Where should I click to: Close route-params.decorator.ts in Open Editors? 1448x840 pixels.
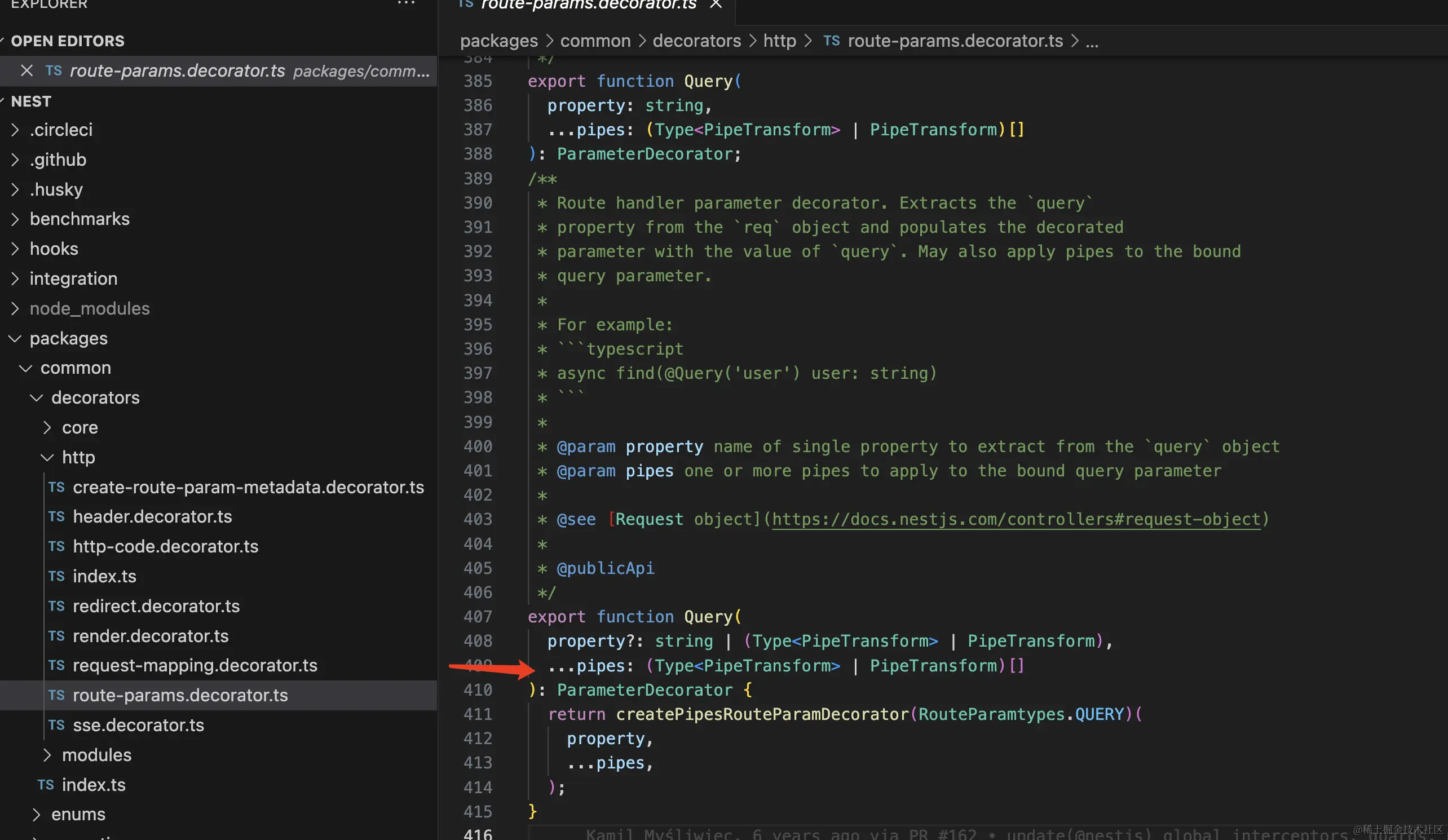(27, 70)
